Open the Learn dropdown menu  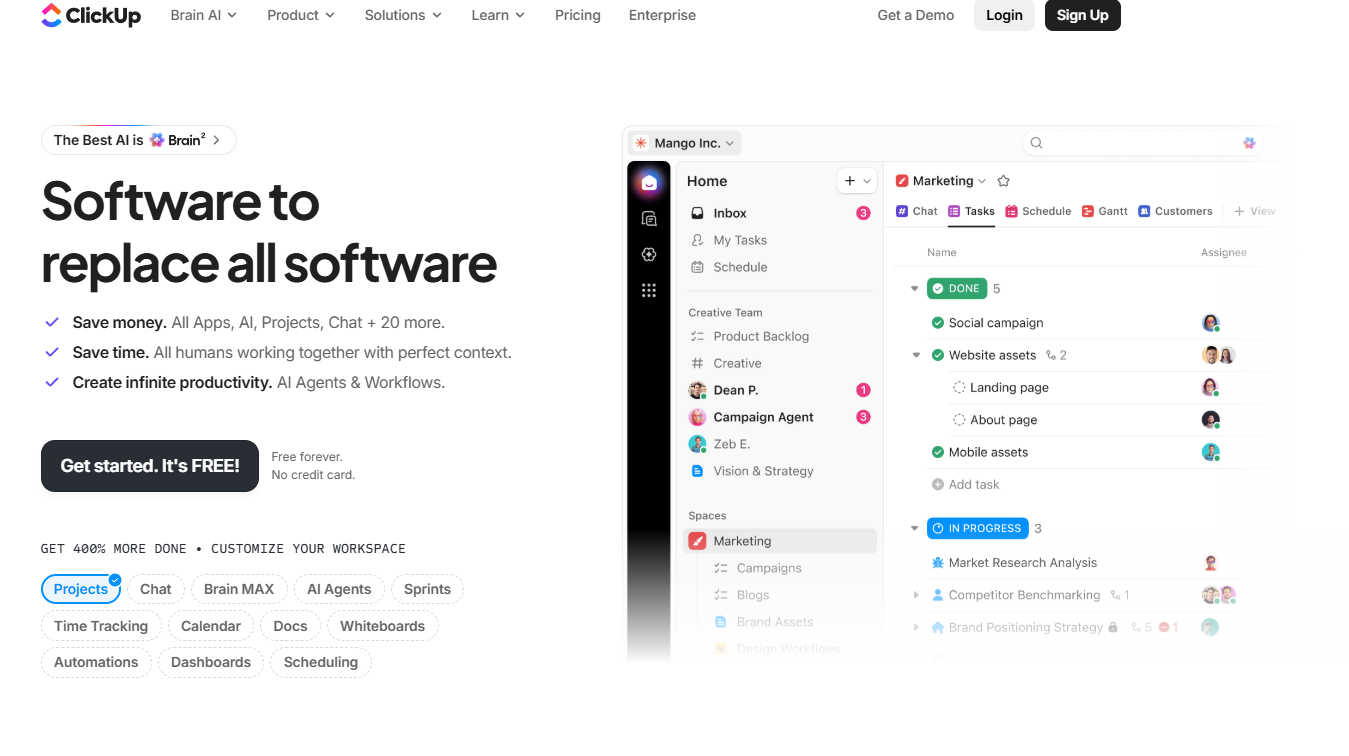click(x=497, y=15)
